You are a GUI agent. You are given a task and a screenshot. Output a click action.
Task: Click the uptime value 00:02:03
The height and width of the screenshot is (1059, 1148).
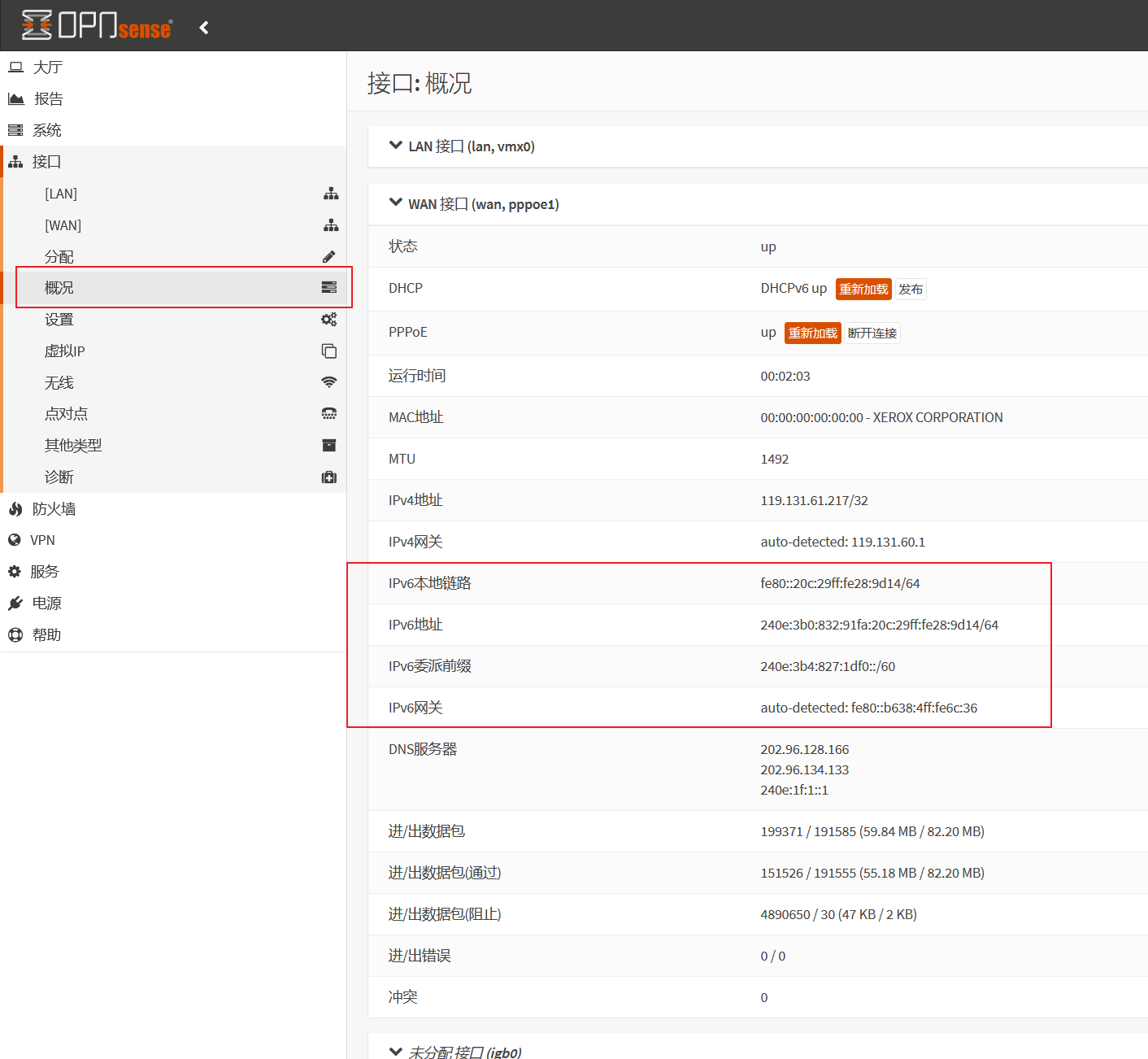click(x=785, y=377)
